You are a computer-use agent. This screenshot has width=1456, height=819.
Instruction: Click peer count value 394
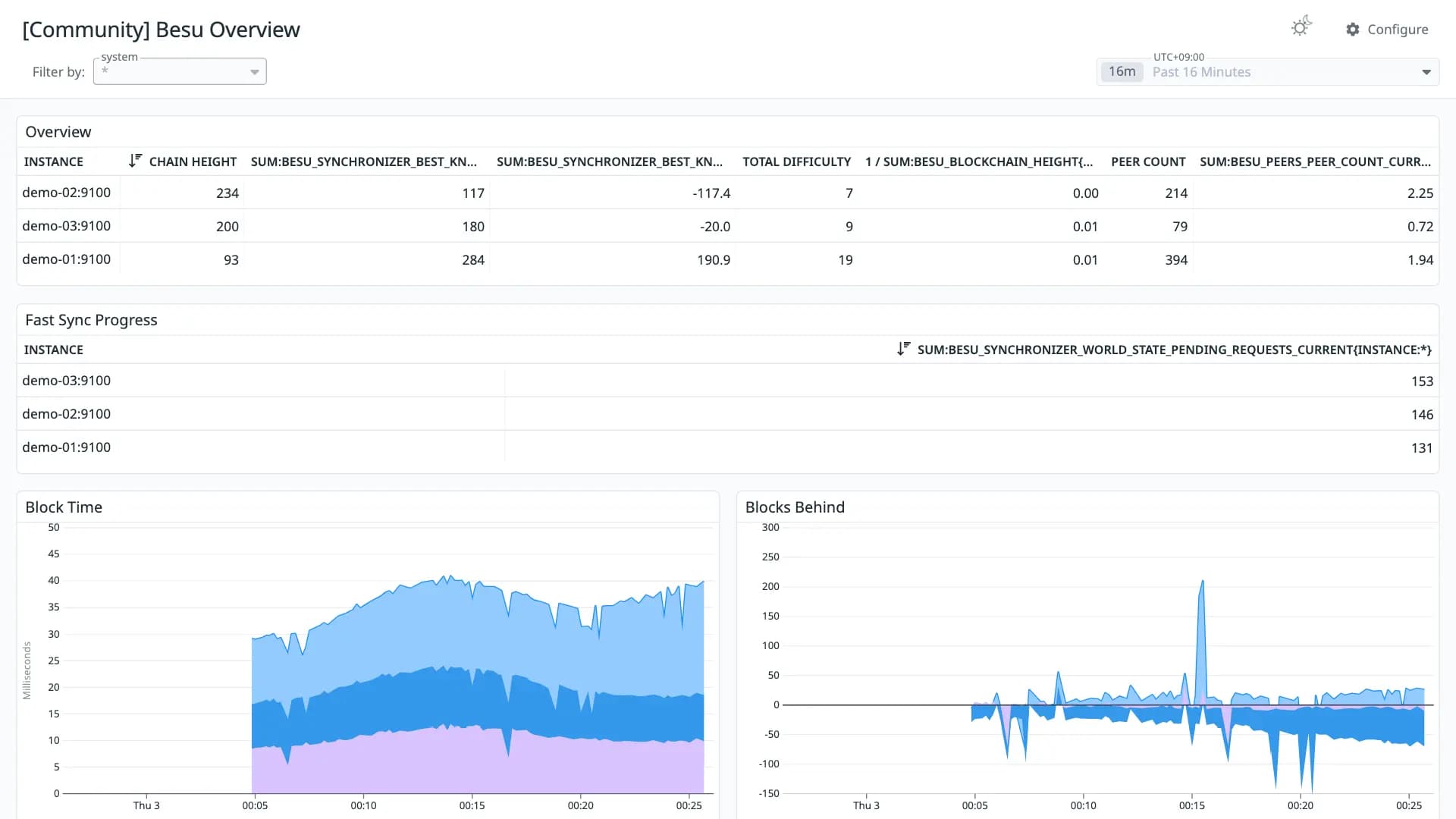[1176, 260]
